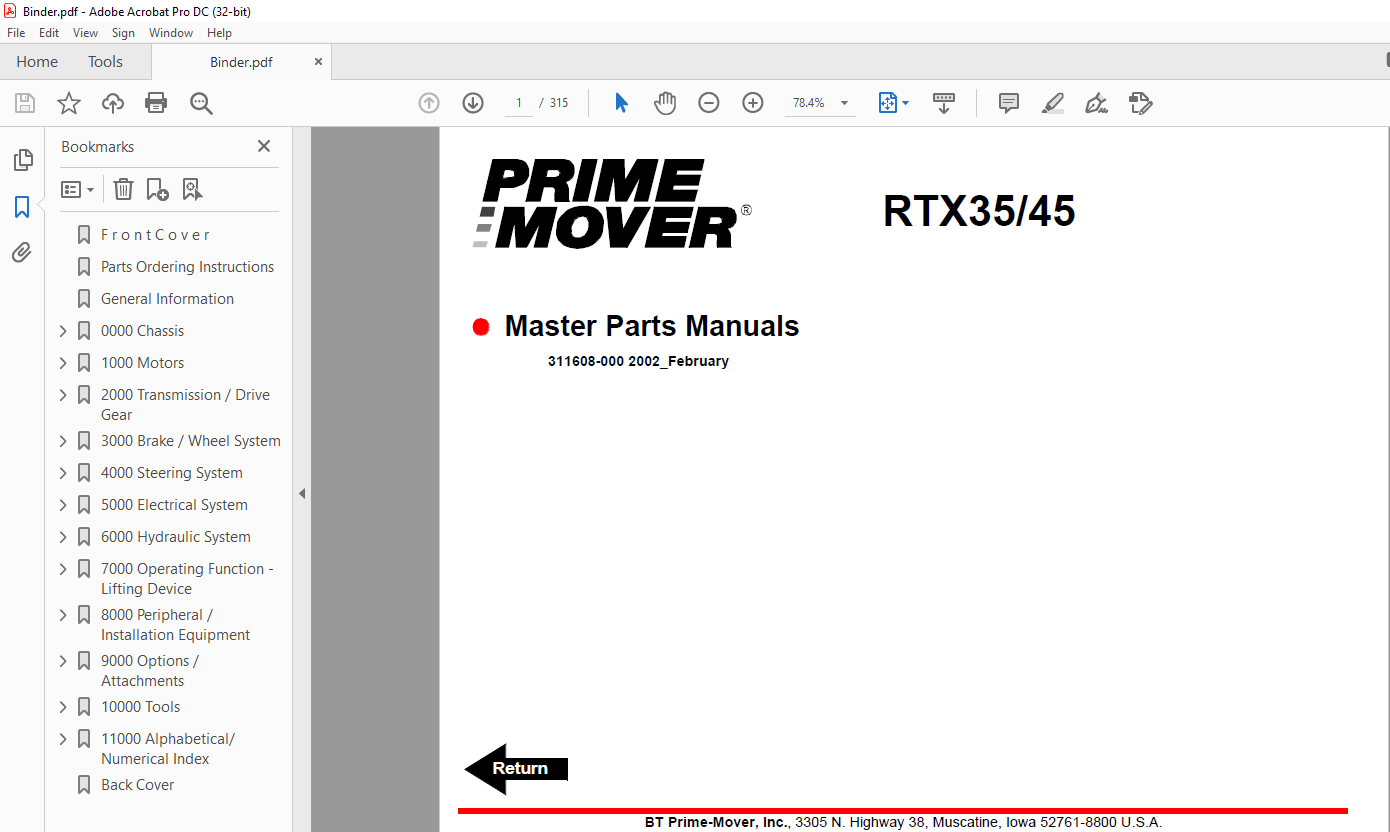Open the Help menu
This screenshot has height=832, width=1390.
point(220,33)
